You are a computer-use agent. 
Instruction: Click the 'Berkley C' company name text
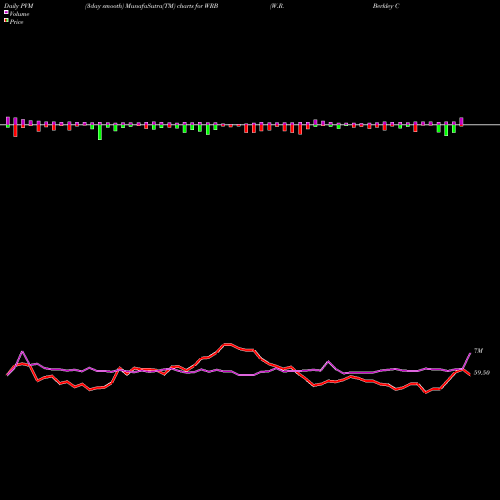pos(386,6)
